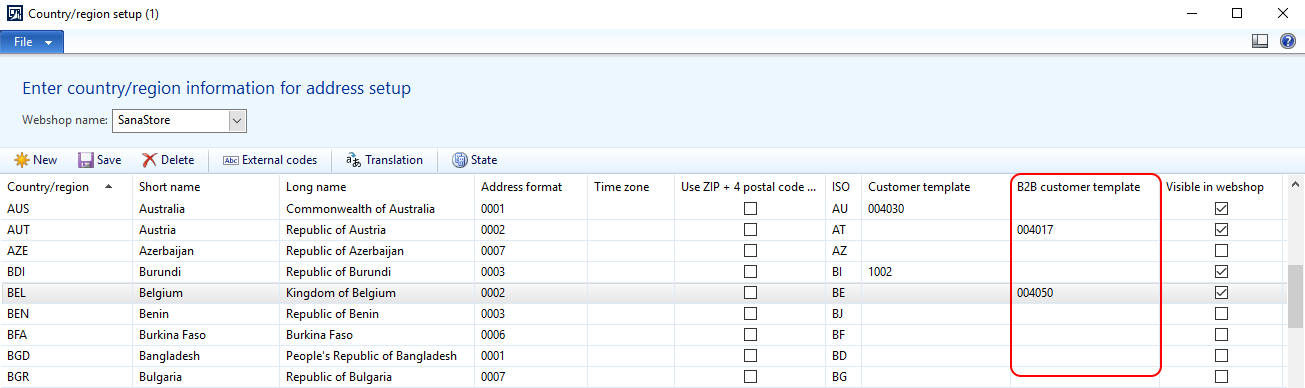Image resolution: width=1305 pixels, height=388 pixels.
Task: Click the ISO column header
Action: (843, 187)
